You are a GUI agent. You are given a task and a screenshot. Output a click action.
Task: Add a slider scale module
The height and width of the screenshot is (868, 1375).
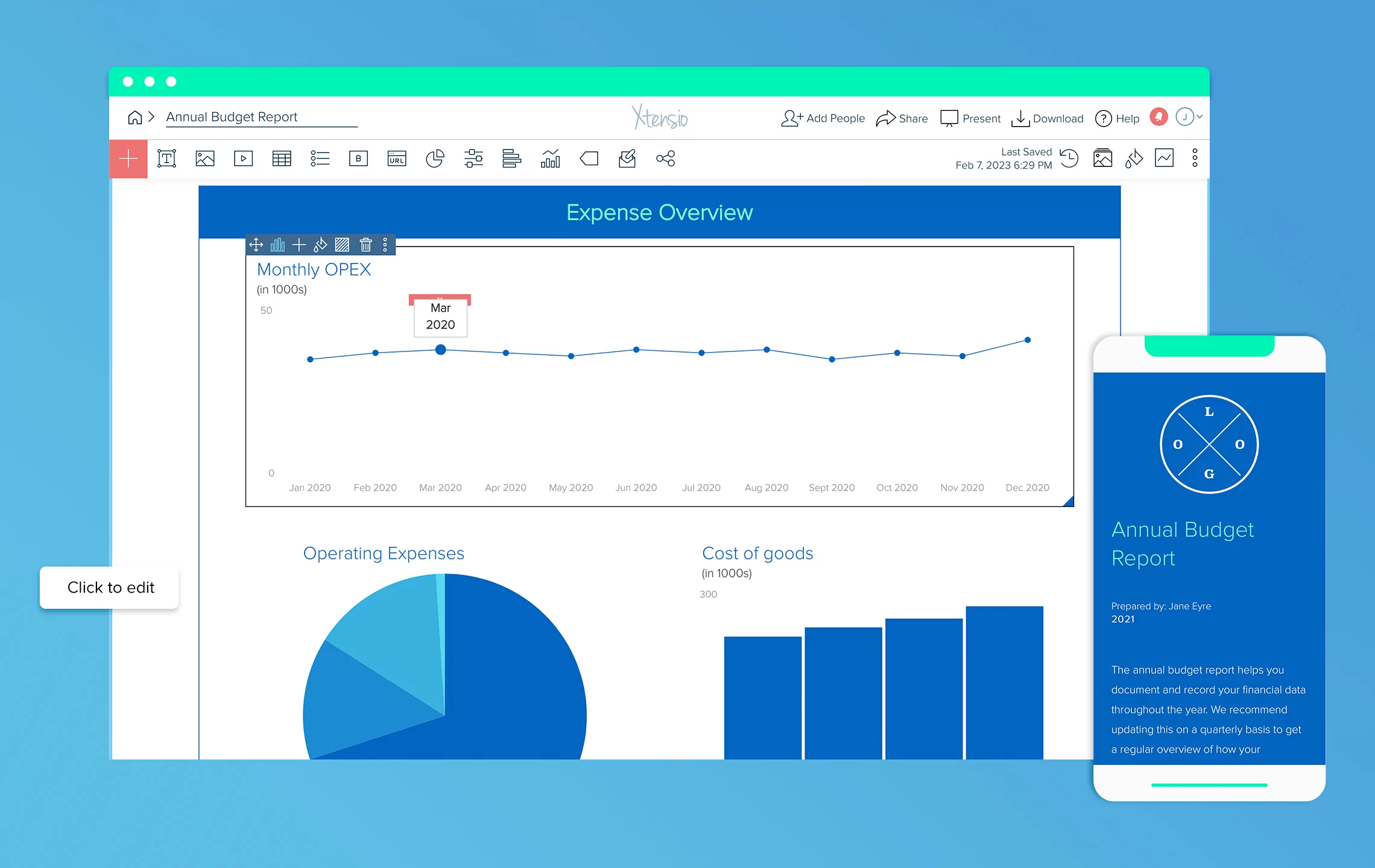[473, 159]
